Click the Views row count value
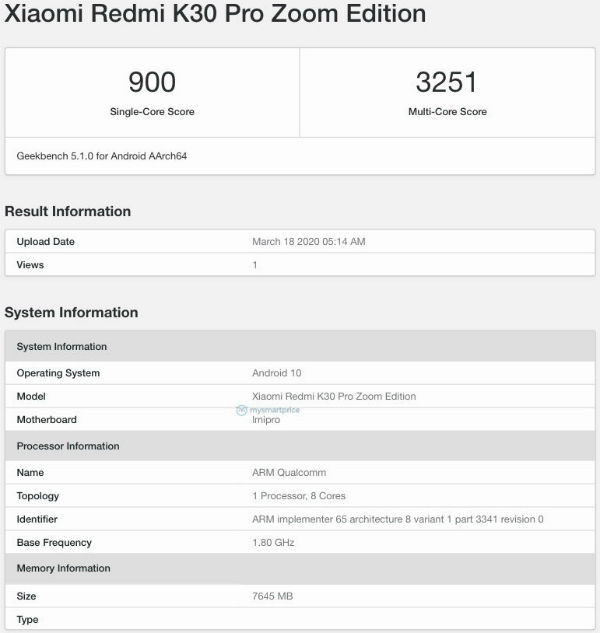The width and height of the screenshot is (600, 633). click(x=255, y=265)
